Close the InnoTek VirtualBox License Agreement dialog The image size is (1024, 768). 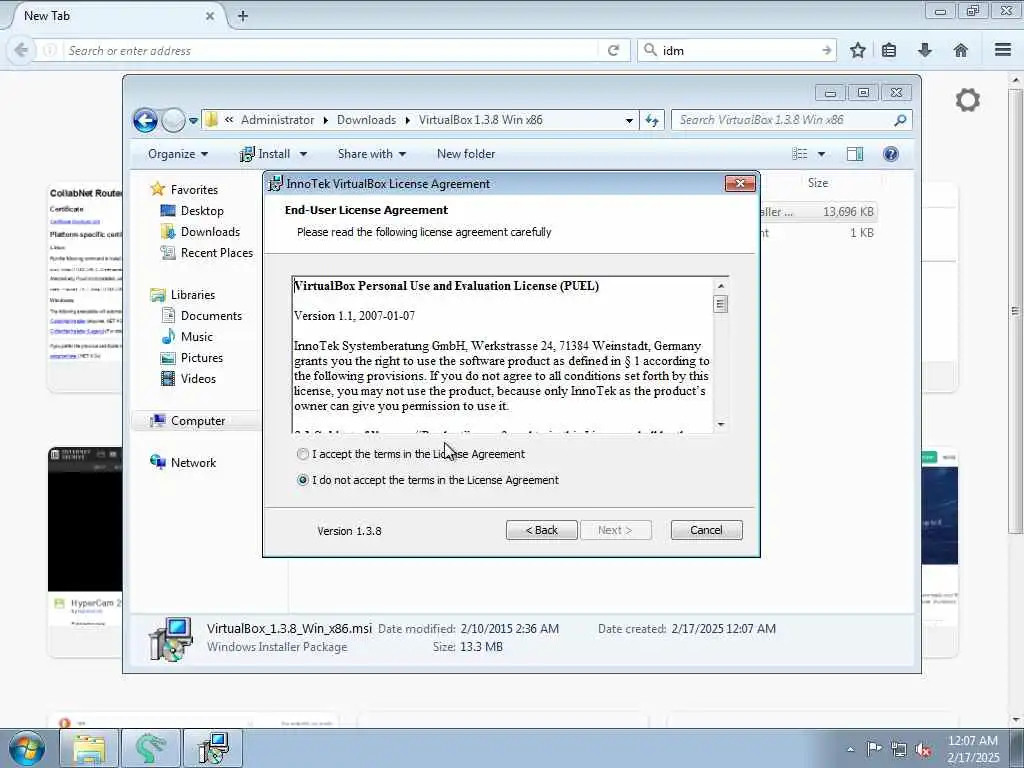(740, 184)
